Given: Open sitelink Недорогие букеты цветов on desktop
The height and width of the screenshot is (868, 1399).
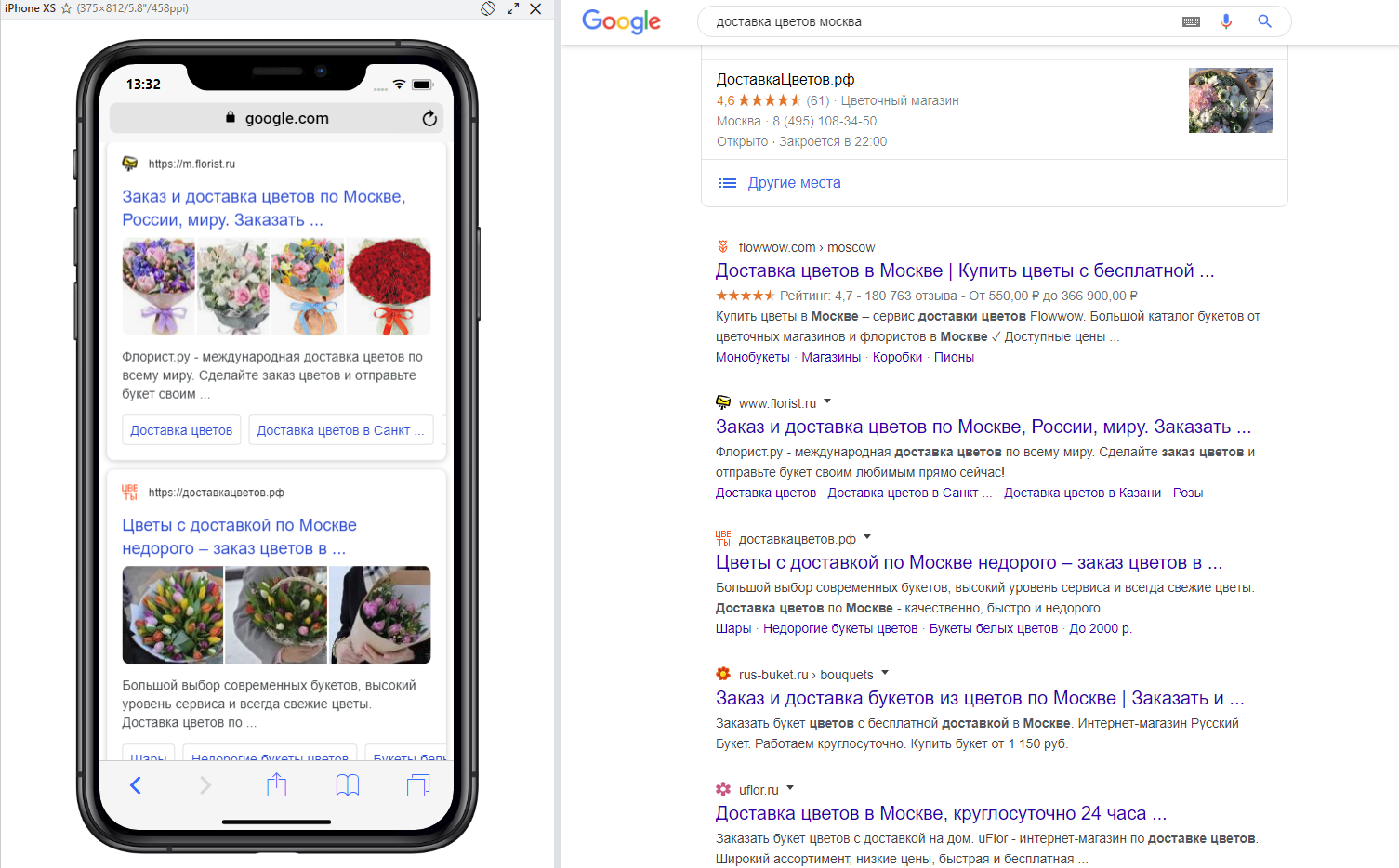Looking at the screenshot, I should click(840, 628).
